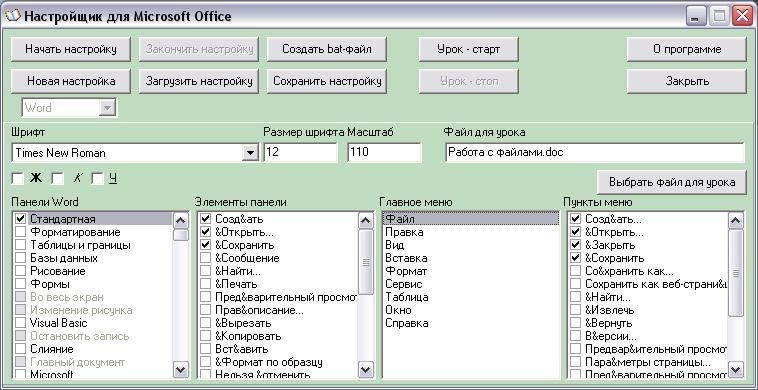Select 'Вставка' in Главное меню list
758x390 pixels.
471,258
